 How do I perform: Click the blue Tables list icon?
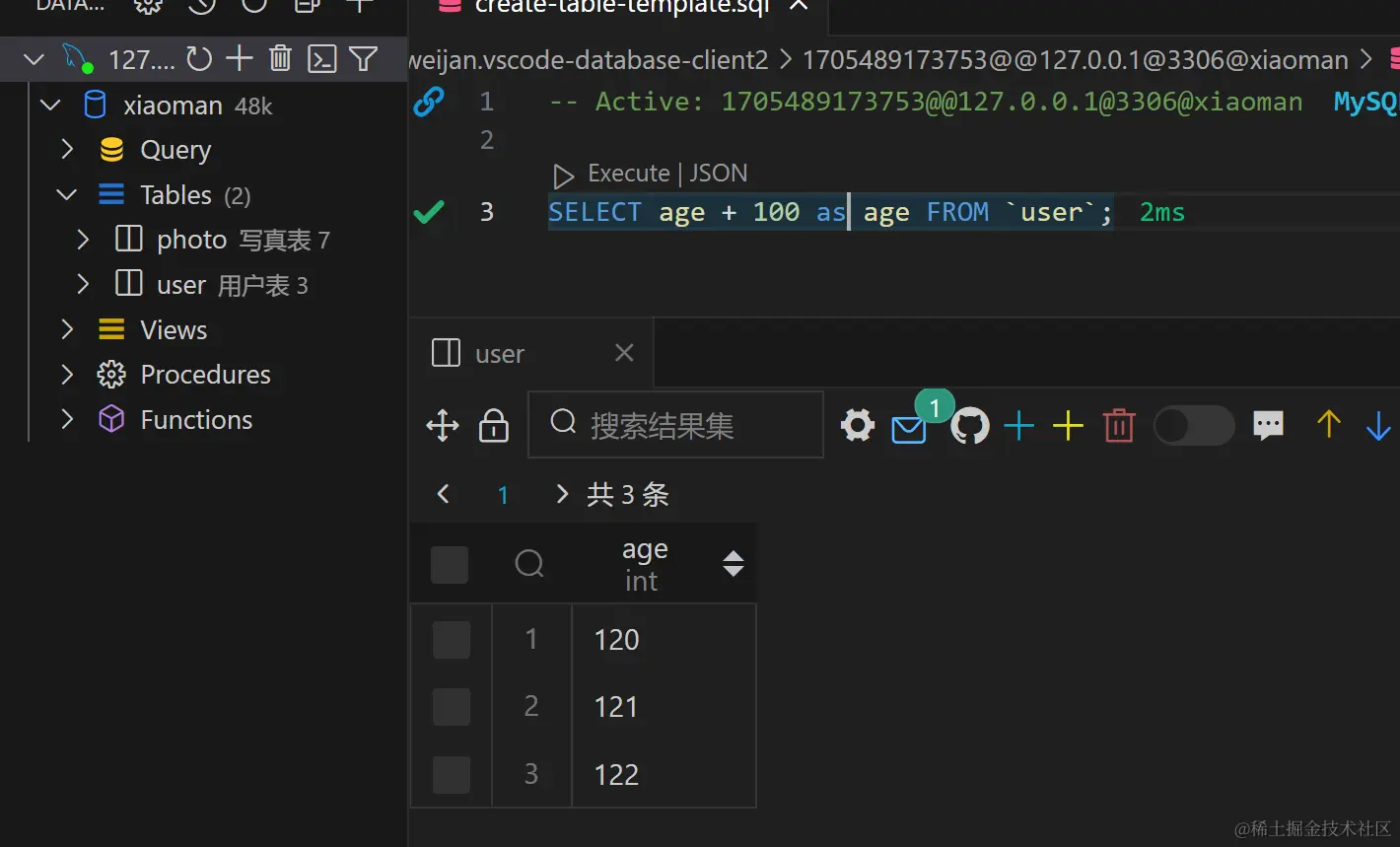111,194
